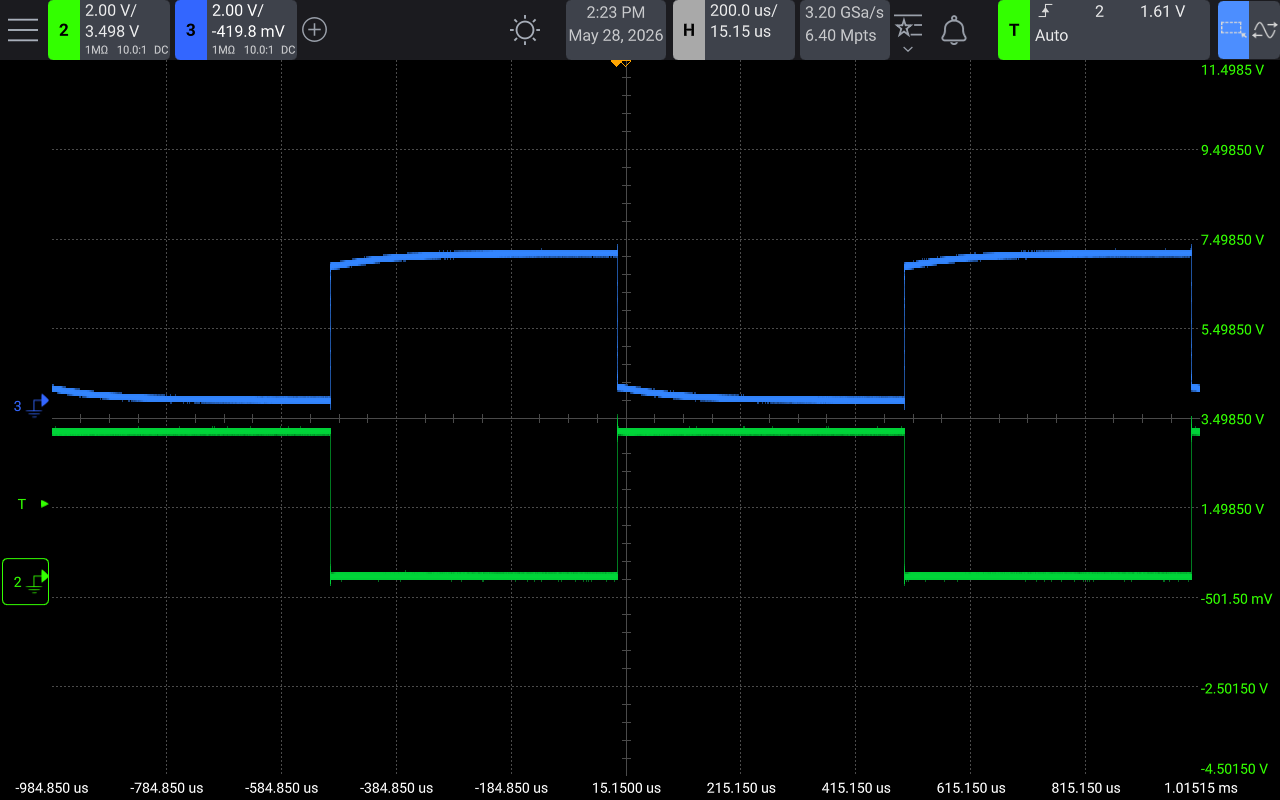The height and width of the screenshot is (800, 1280).
Task: Open the 200.0 us/ timebase setting
Action: (743, 12)
